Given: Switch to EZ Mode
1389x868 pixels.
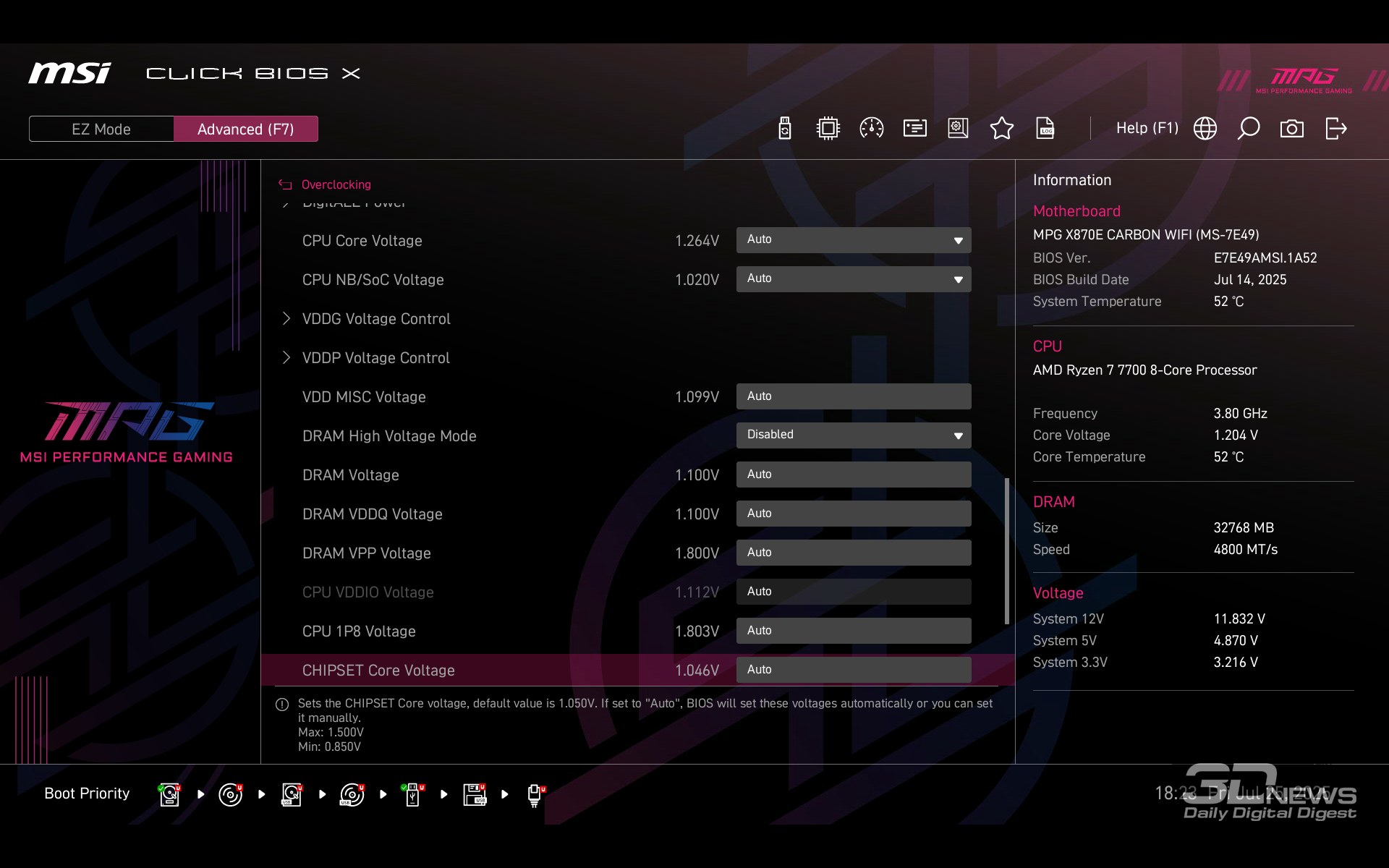Looking at the screenshot, I should pos(101,129).
